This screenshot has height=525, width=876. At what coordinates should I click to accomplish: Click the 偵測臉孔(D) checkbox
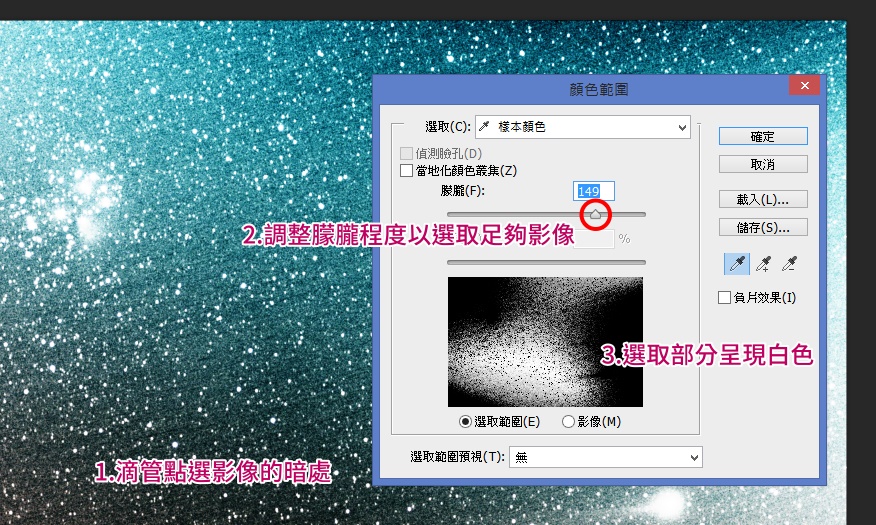click(406, 154)
